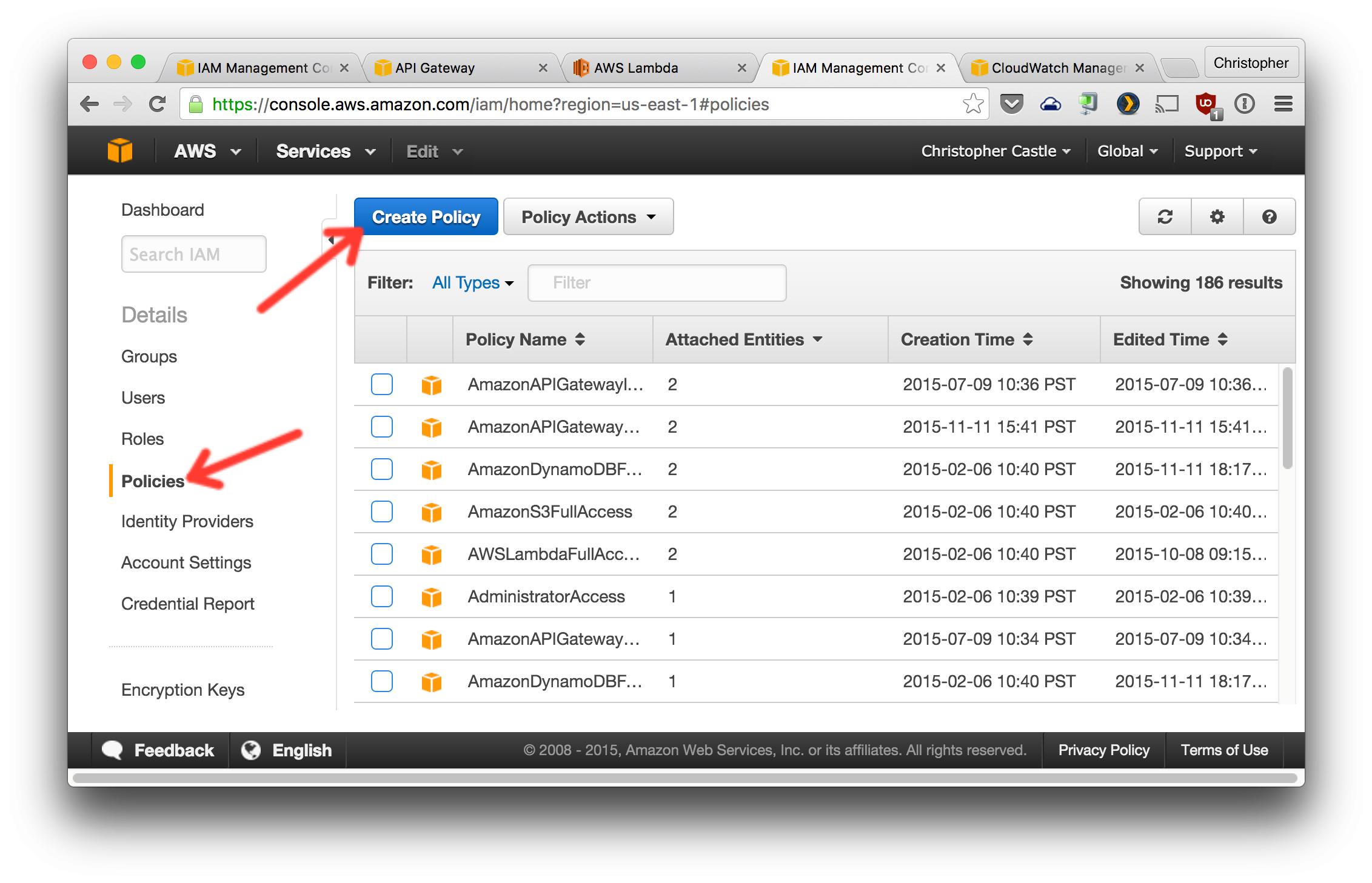Viewport: 1372px width, 883px height.
Task: Click the help question mark icon
Action: (x=1269, y=217)
